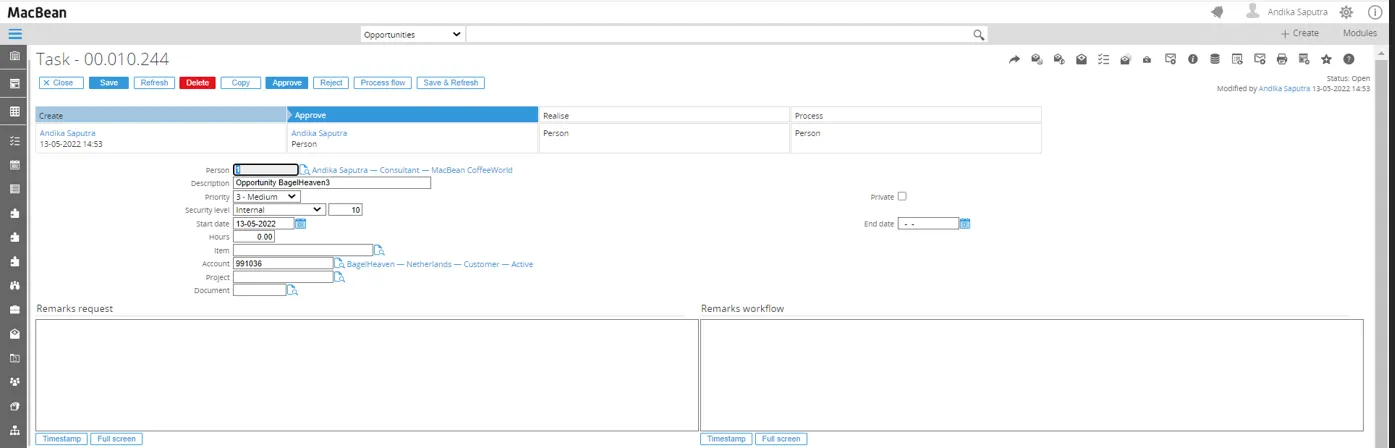This screenshot has height=448, width=1395.
Task: Click the database stack icon
Action: (x=1215, y=60)
